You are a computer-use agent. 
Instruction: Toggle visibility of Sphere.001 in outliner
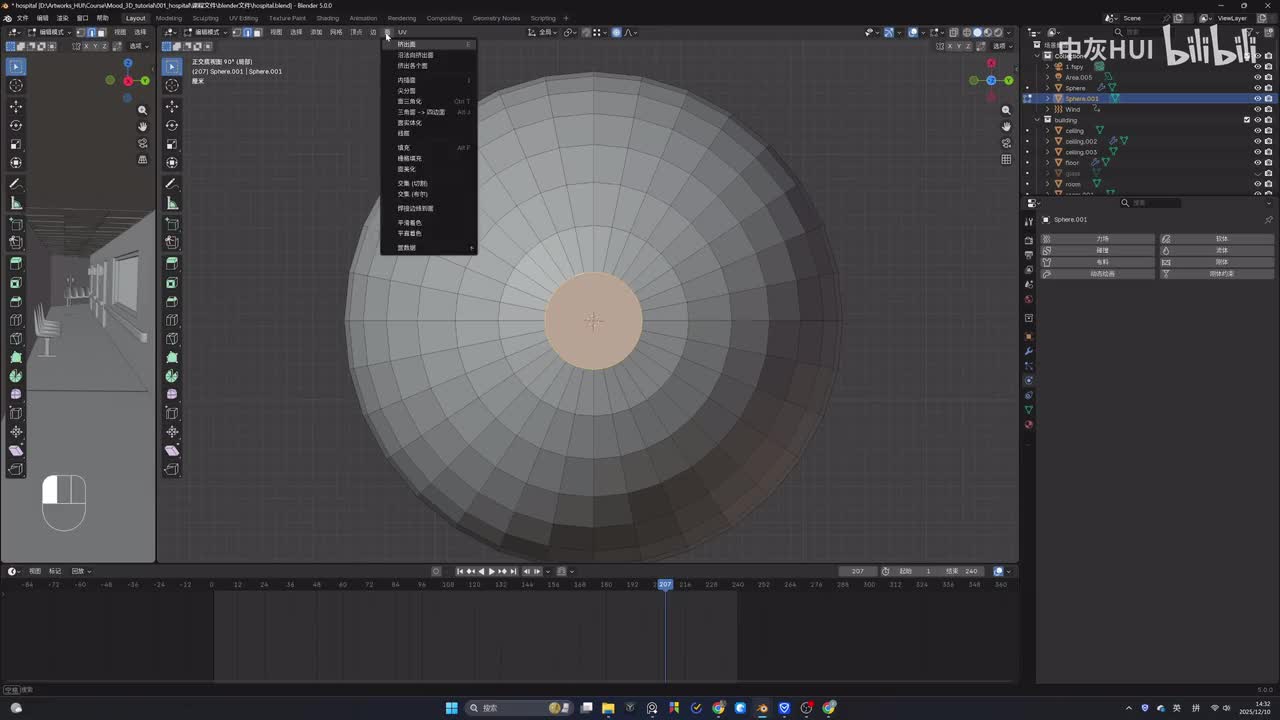tap(1257, 99)
